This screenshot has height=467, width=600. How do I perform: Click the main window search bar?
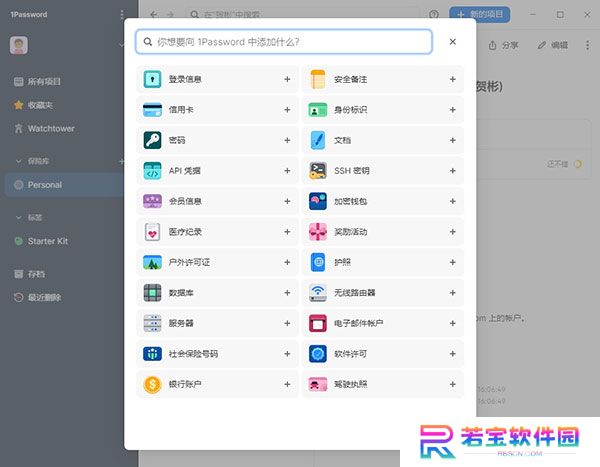(x=302, y=15)
